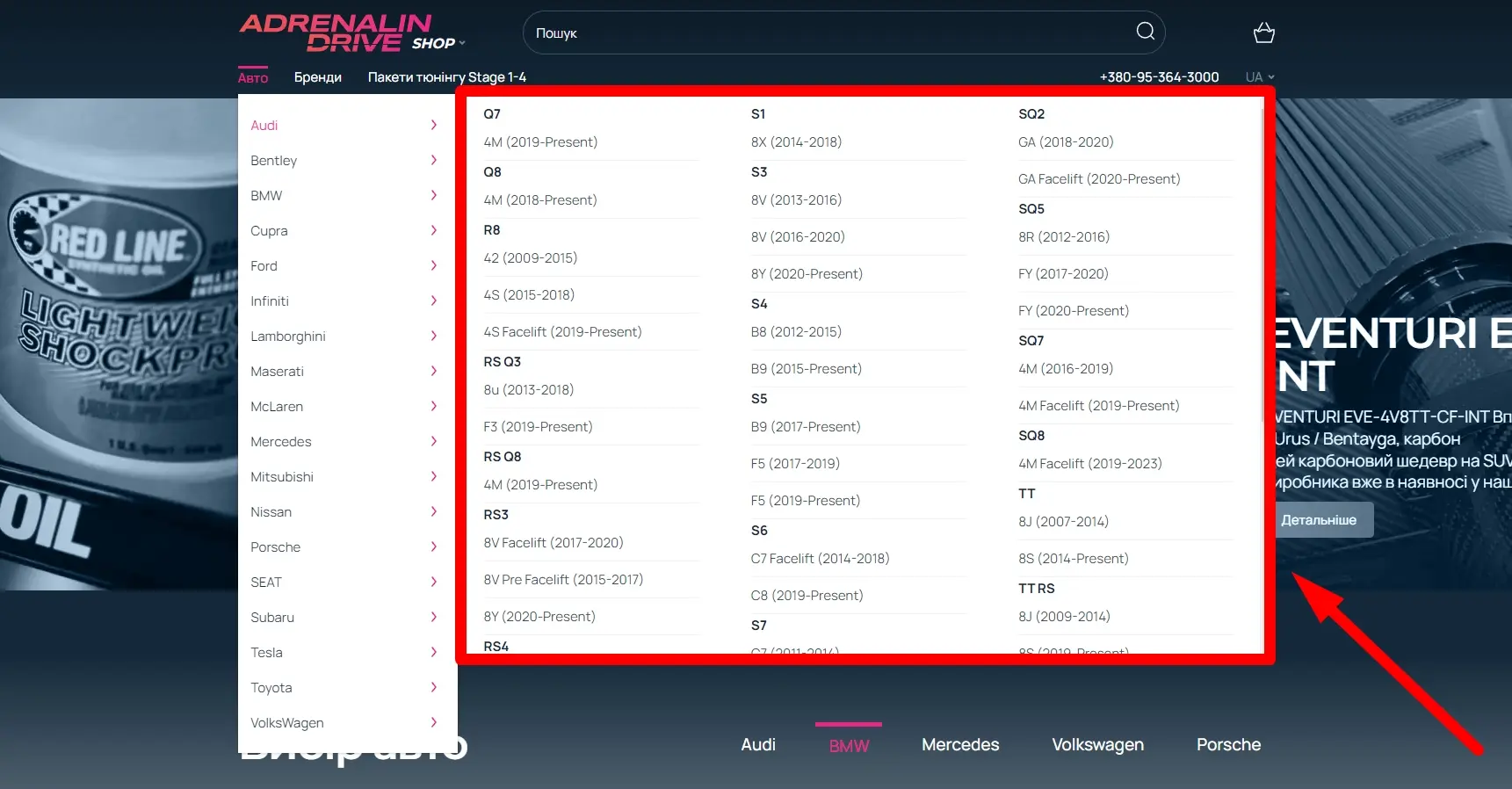Select RS Q3 F3 (2019-Present)
The height and width of the screenshot is (789, 1512).
pos(538,426)
